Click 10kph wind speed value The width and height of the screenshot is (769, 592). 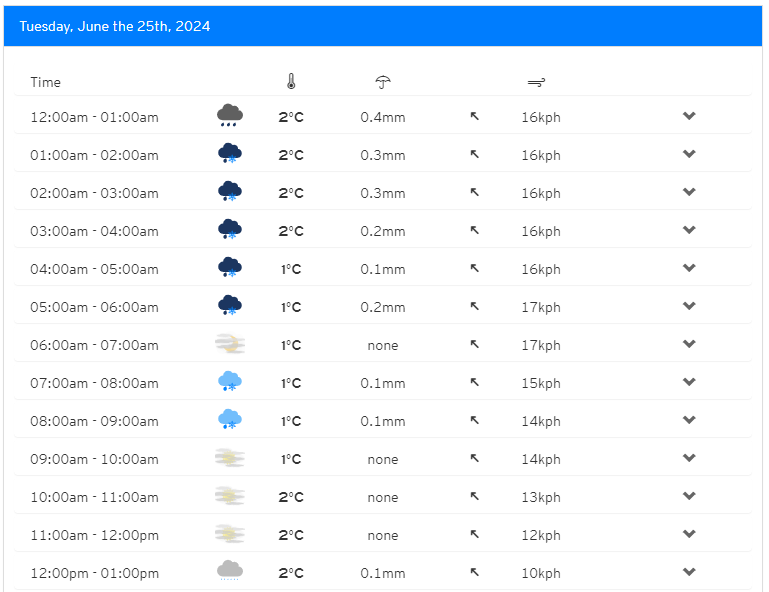(541, 573)
